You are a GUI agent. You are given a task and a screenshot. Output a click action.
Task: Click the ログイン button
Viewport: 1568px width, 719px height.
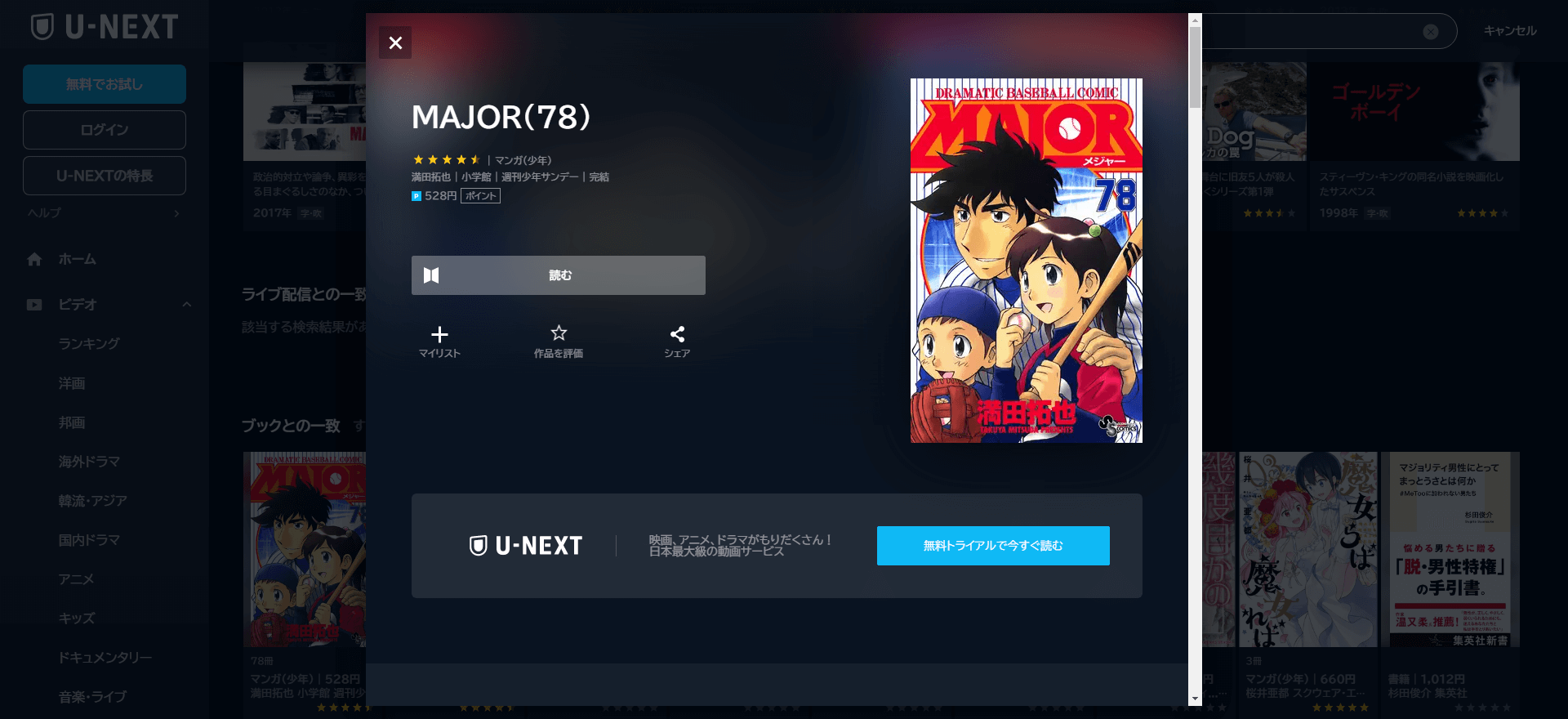click(x=105, y=130)
